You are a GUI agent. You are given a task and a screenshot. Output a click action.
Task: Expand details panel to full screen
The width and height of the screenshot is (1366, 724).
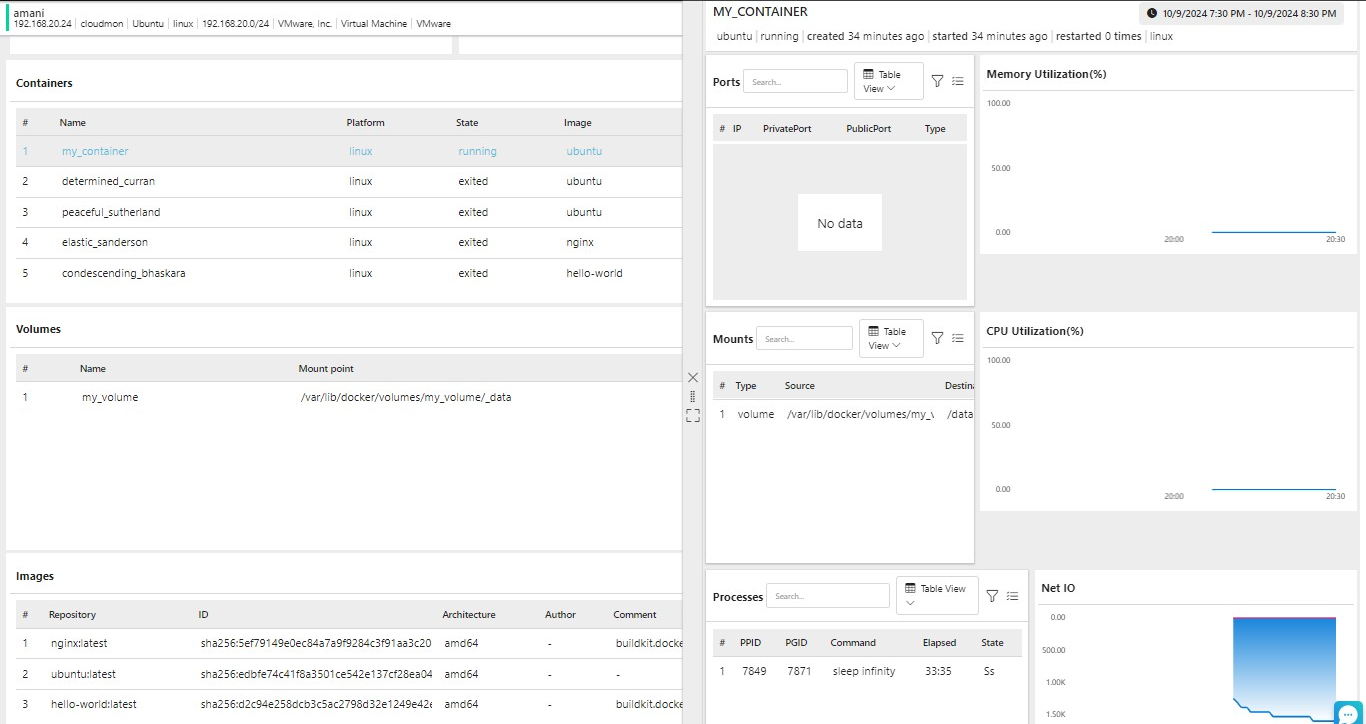[692, 415]
